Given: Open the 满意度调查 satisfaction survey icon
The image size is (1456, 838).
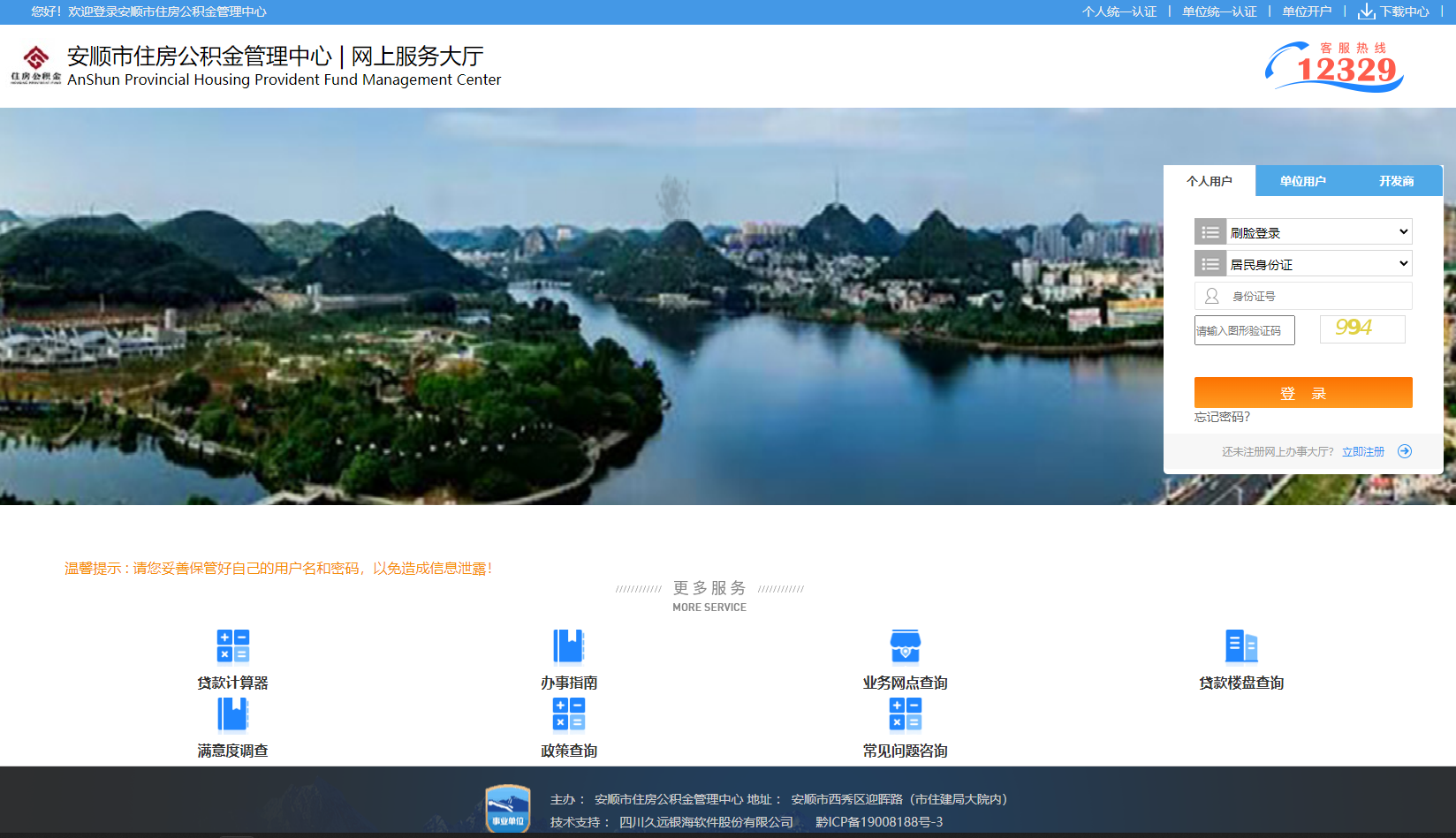Looking at the screenshot, I should coord(232,715).
